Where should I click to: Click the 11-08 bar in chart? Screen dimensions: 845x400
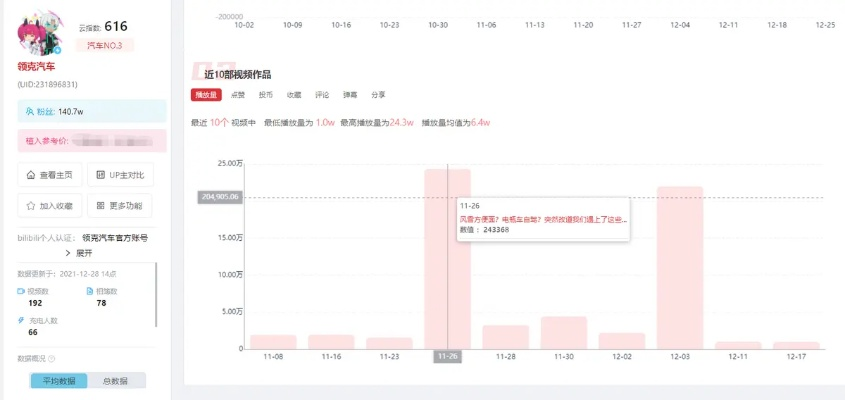click(x=273, y=342)
